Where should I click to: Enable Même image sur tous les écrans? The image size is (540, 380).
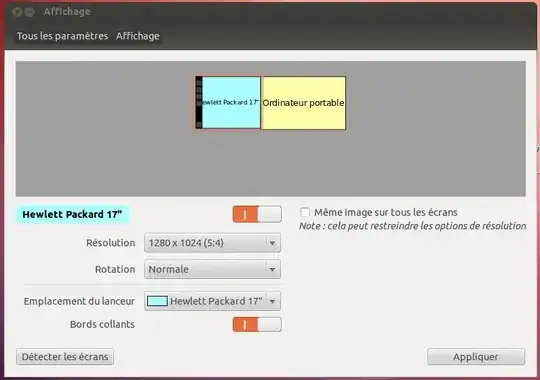[x=305, y=212]
